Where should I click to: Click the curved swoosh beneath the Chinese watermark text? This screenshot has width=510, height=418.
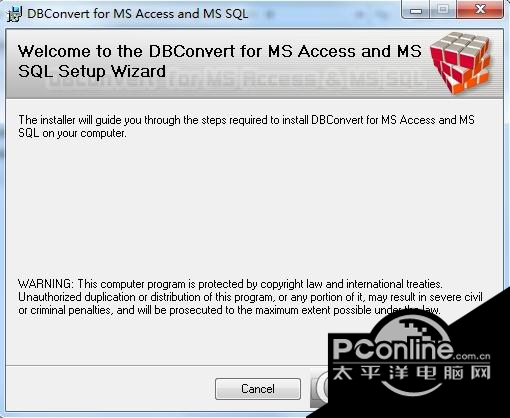(410, 388)
